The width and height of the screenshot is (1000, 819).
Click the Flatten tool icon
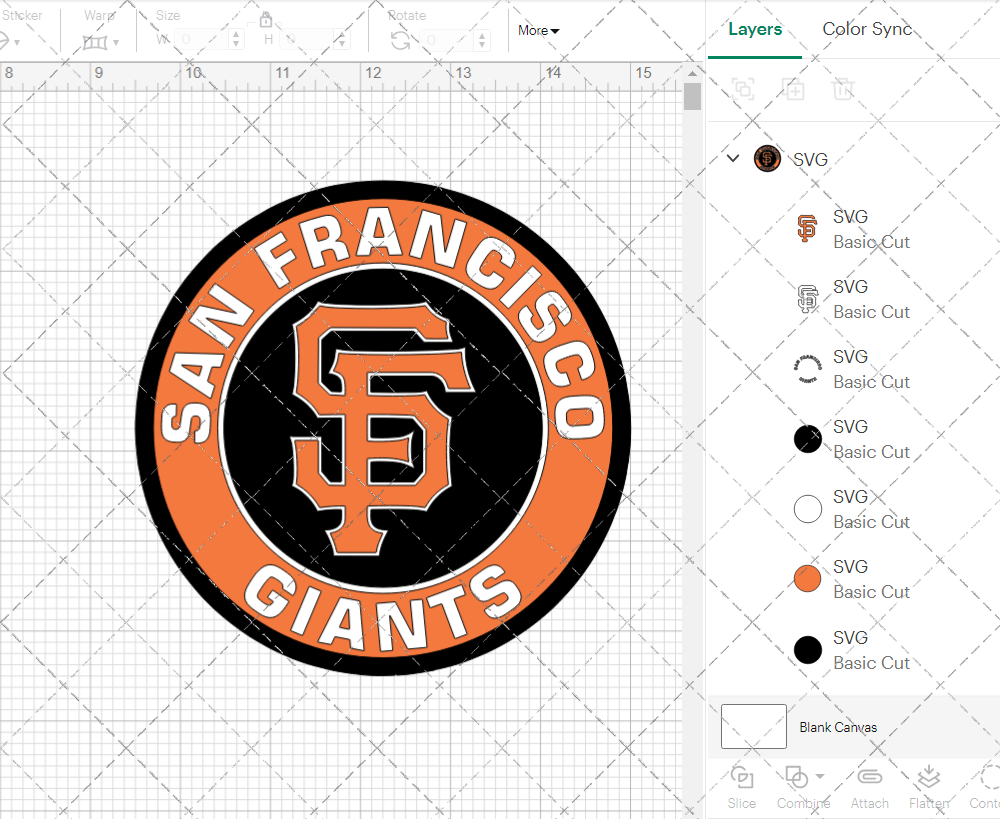(929, 777)
